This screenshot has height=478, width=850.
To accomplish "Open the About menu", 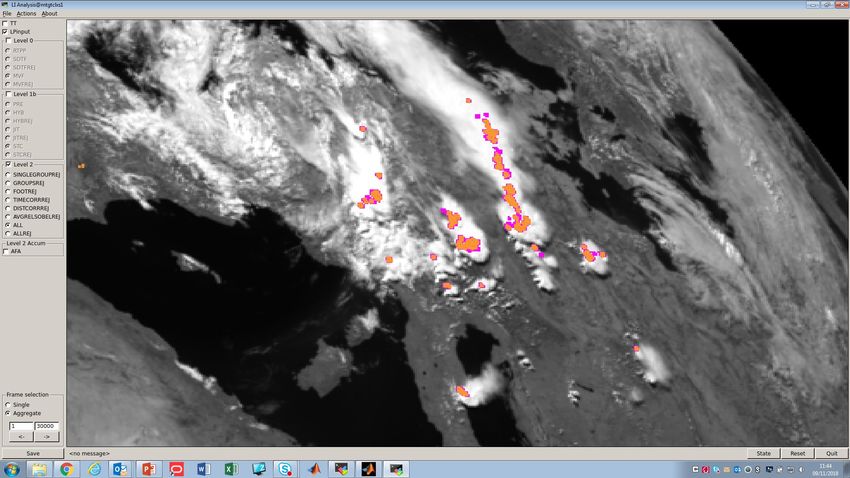I will 49,14.
